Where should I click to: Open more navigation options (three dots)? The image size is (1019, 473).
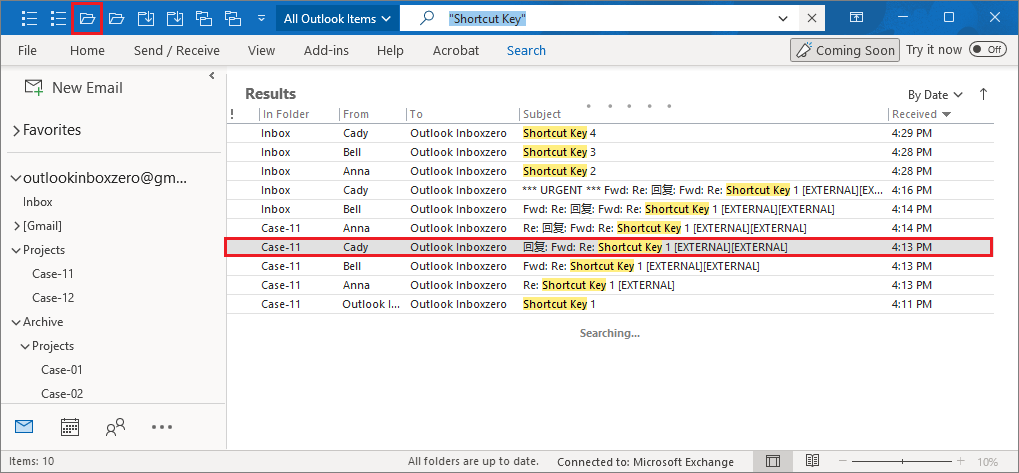162,427
